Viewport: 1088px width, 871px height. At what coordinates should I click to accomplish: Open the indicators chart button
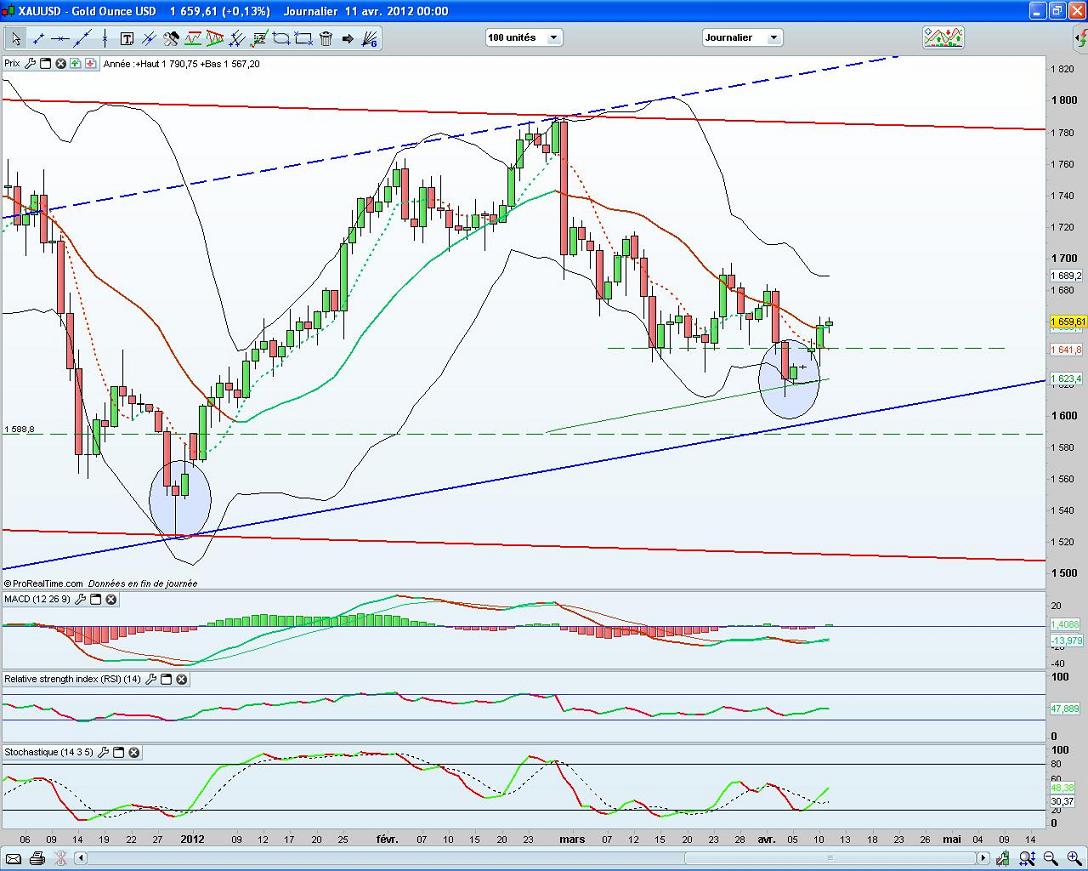pos(943,37)
